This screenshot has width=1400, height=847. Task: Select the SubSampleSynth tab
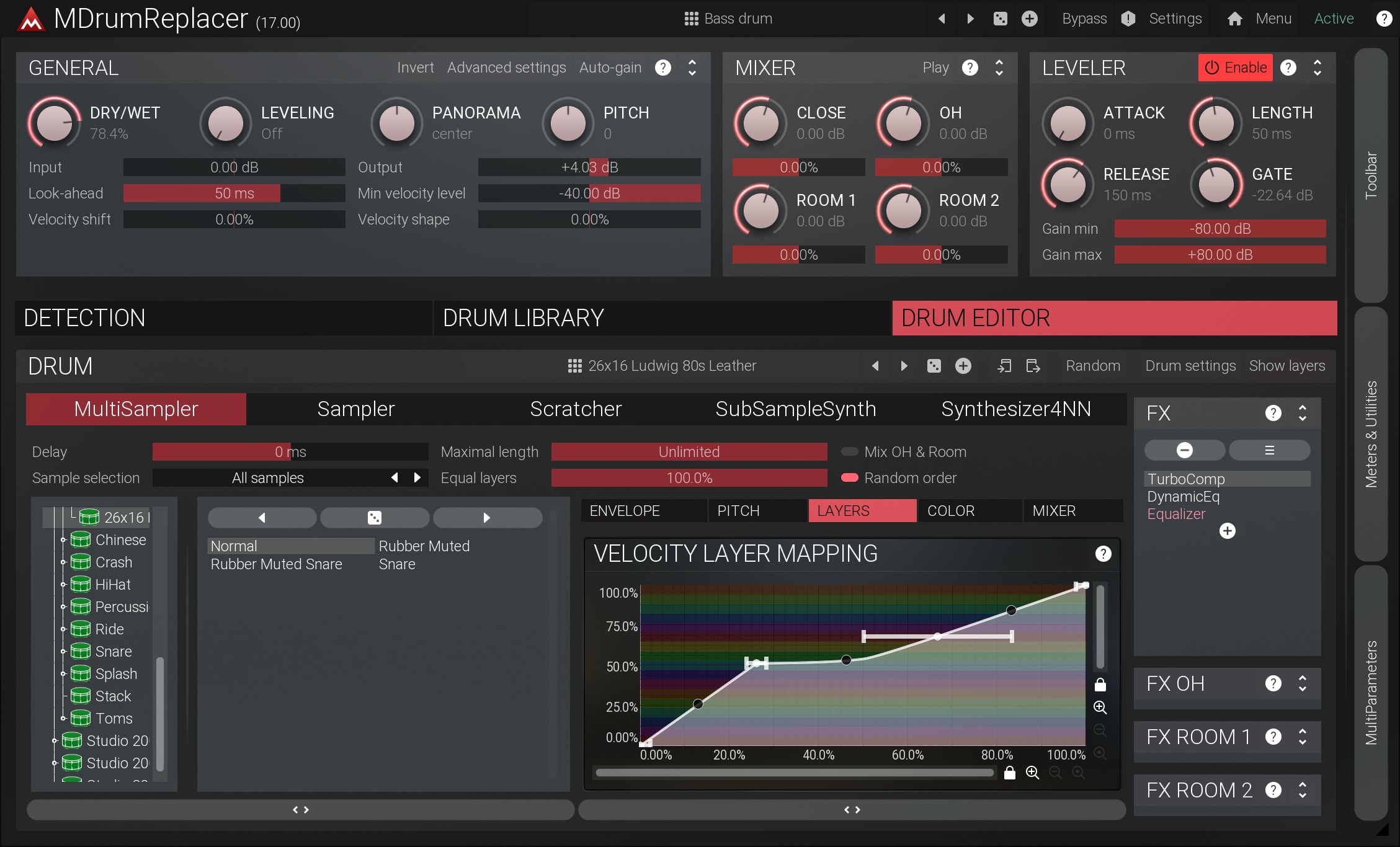point(796,409)
